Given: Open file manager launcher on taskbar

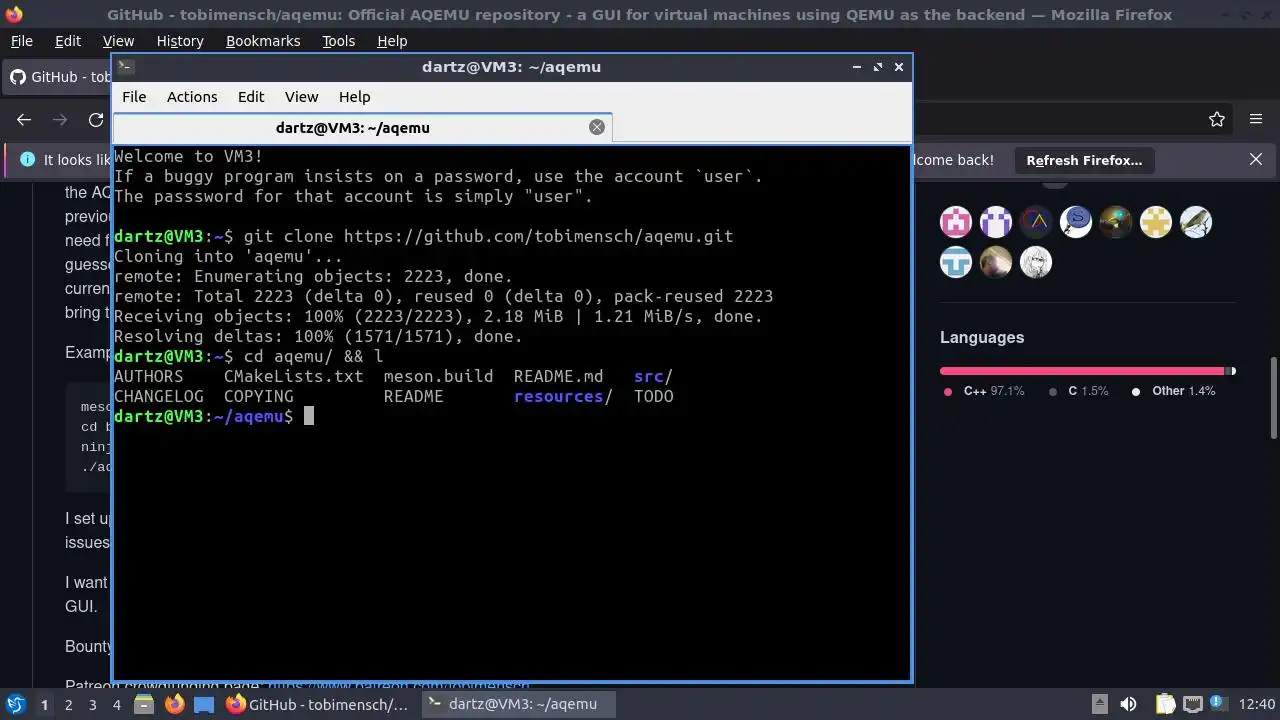Looking at the screenshot, I should (143, 705).
